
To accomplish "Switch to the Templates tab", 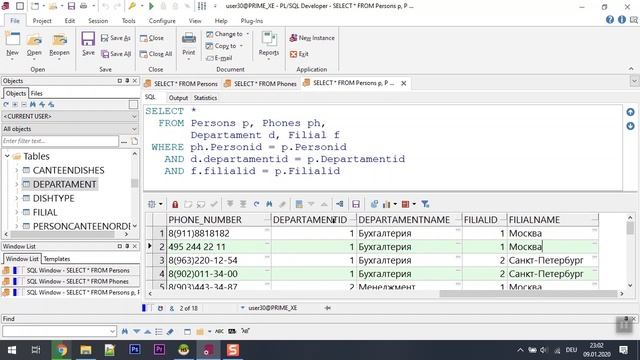I will 57,259.
